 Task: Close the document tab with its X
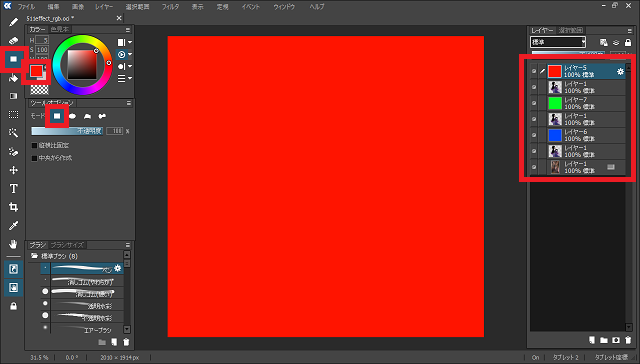pyautogui.click(x=119, y=18)
